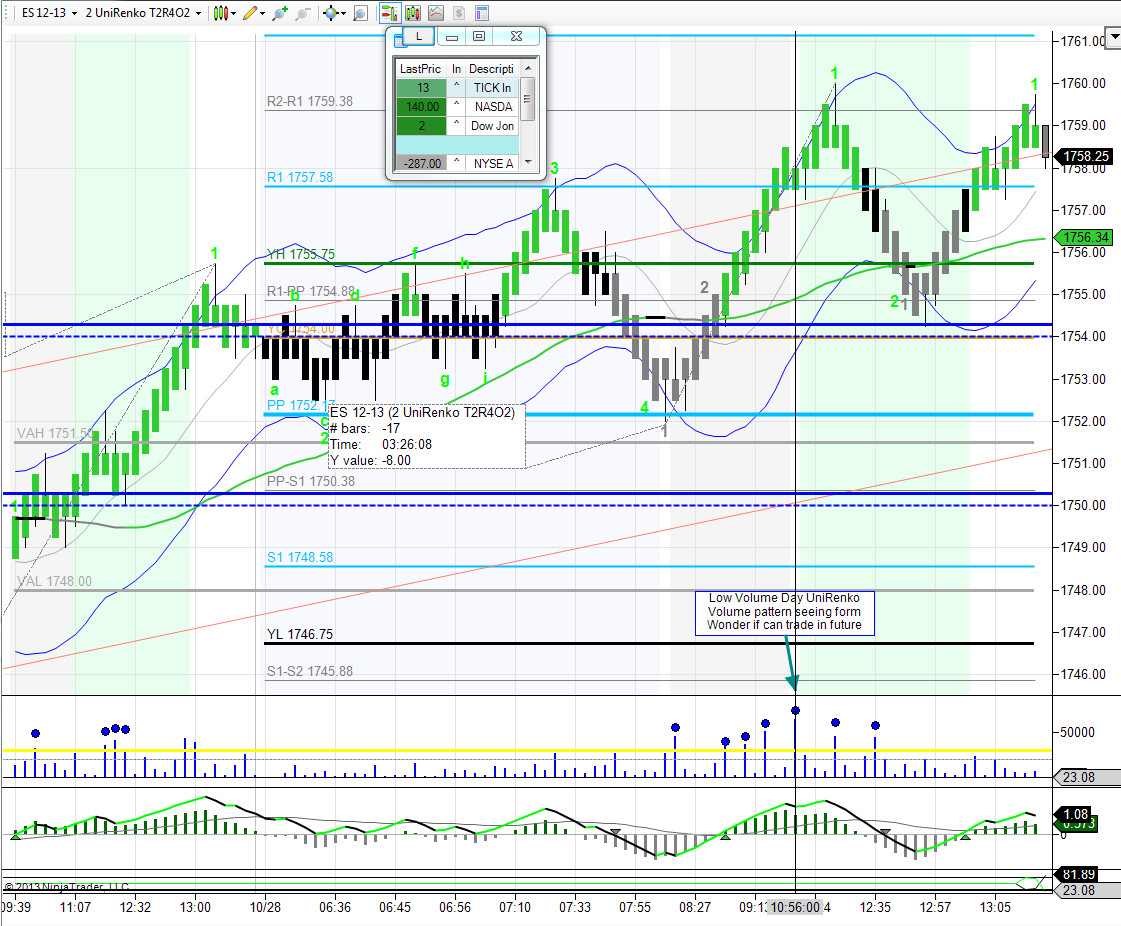This screenshot has height=926, width=1121.
Task: Expand the drawing tools dropdown arrow
Action: (262, 14)
